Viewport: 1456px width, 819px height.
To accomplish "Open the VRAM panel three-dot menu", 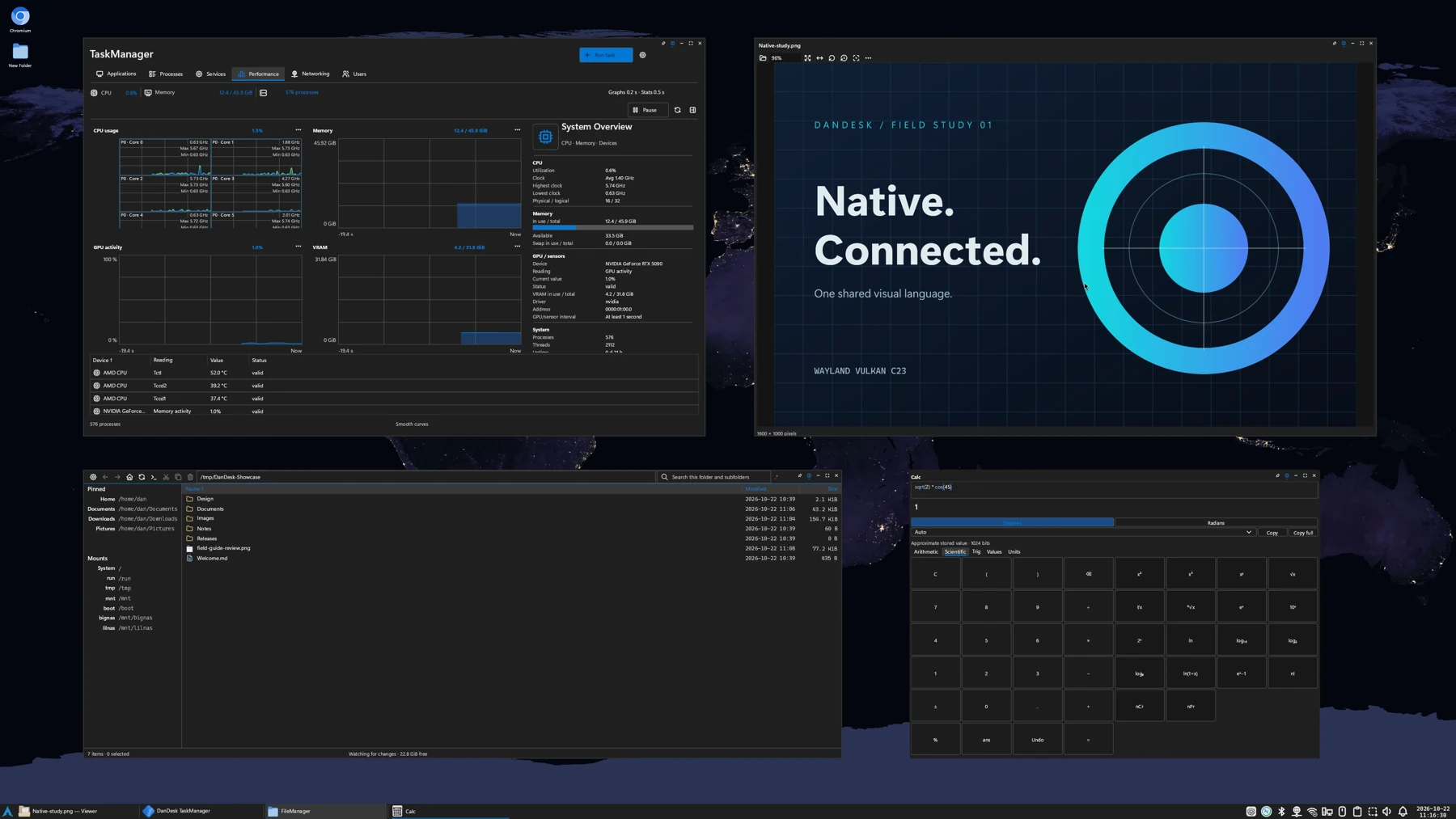I will pos(517,247).
